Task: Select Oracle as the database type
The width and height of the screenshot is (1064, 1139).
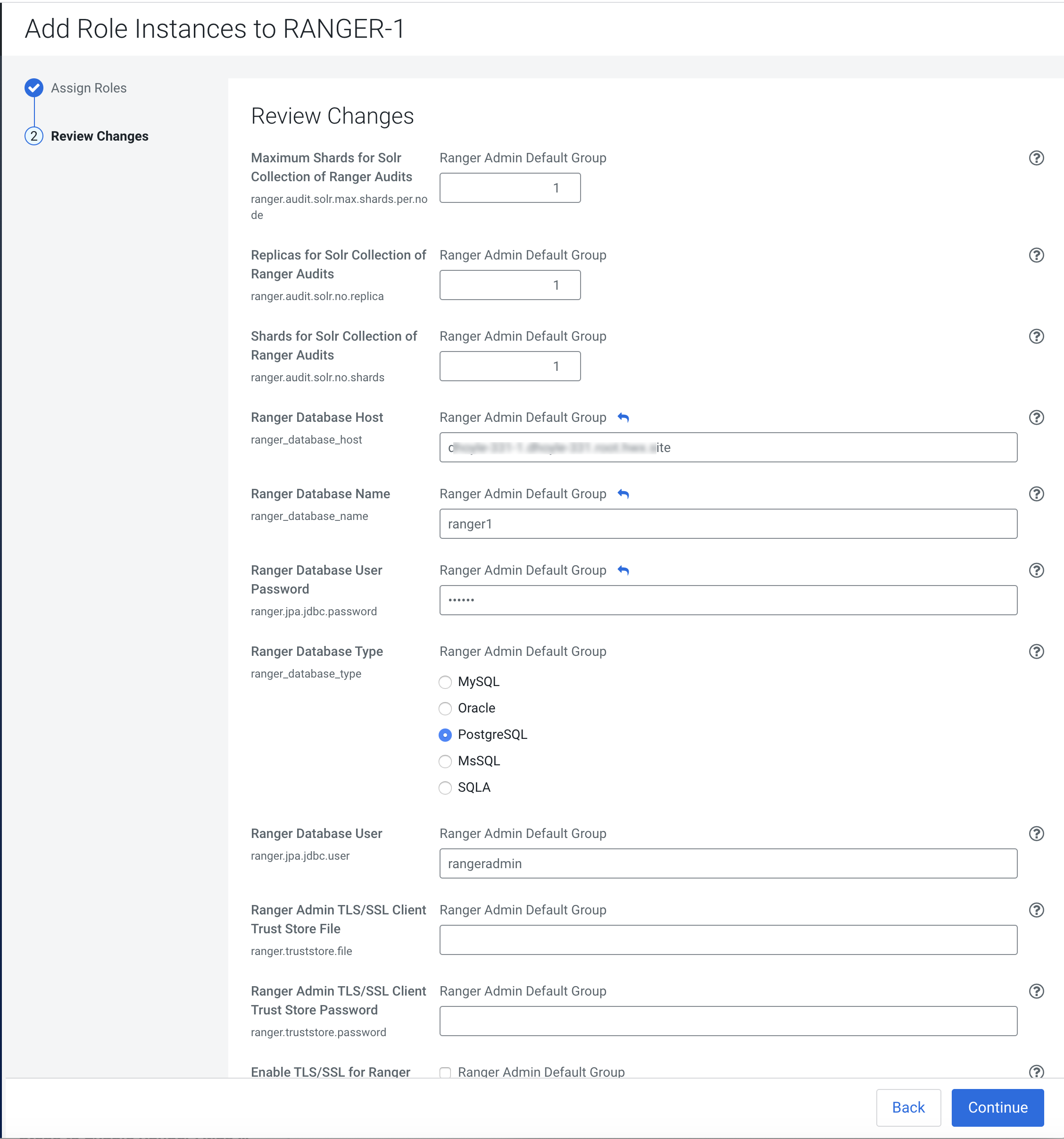Action: point(445,708)
